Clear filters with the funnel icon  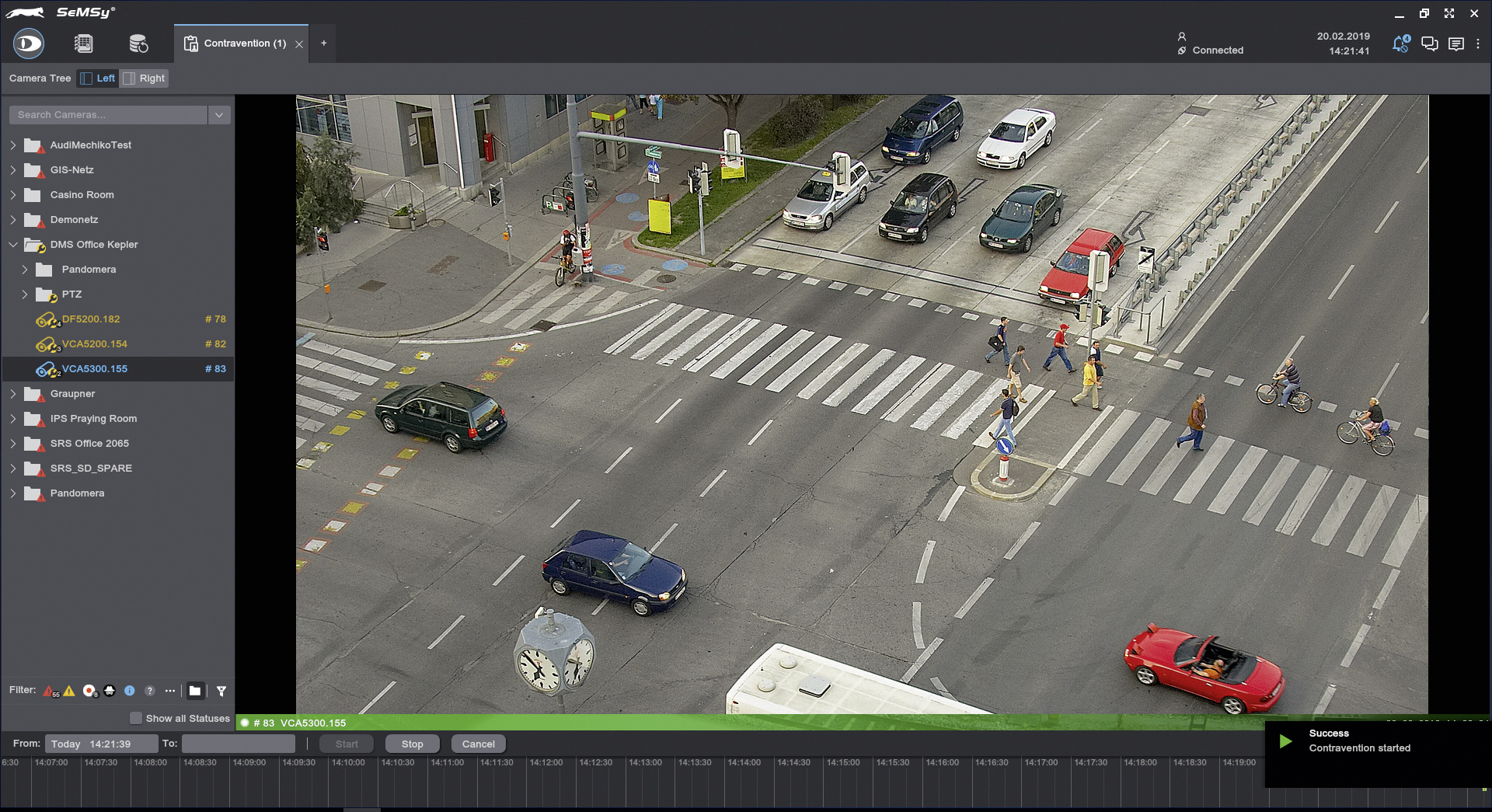coord(221,691)
